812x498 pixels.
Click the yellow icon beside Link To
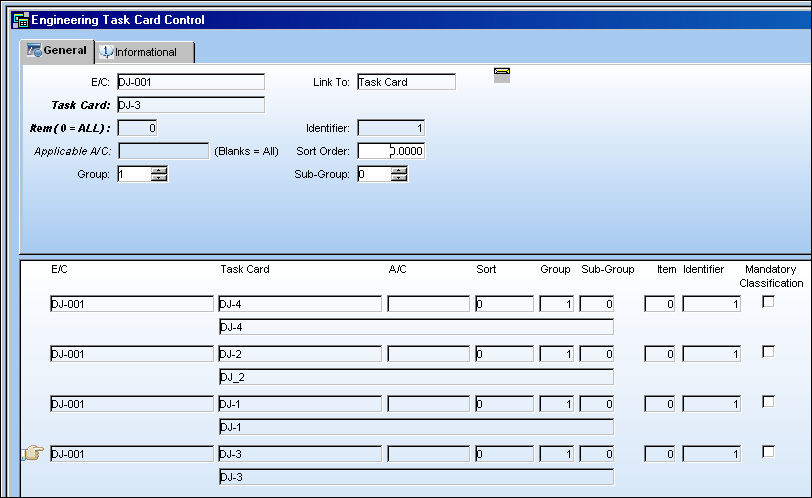pos(502,75)
